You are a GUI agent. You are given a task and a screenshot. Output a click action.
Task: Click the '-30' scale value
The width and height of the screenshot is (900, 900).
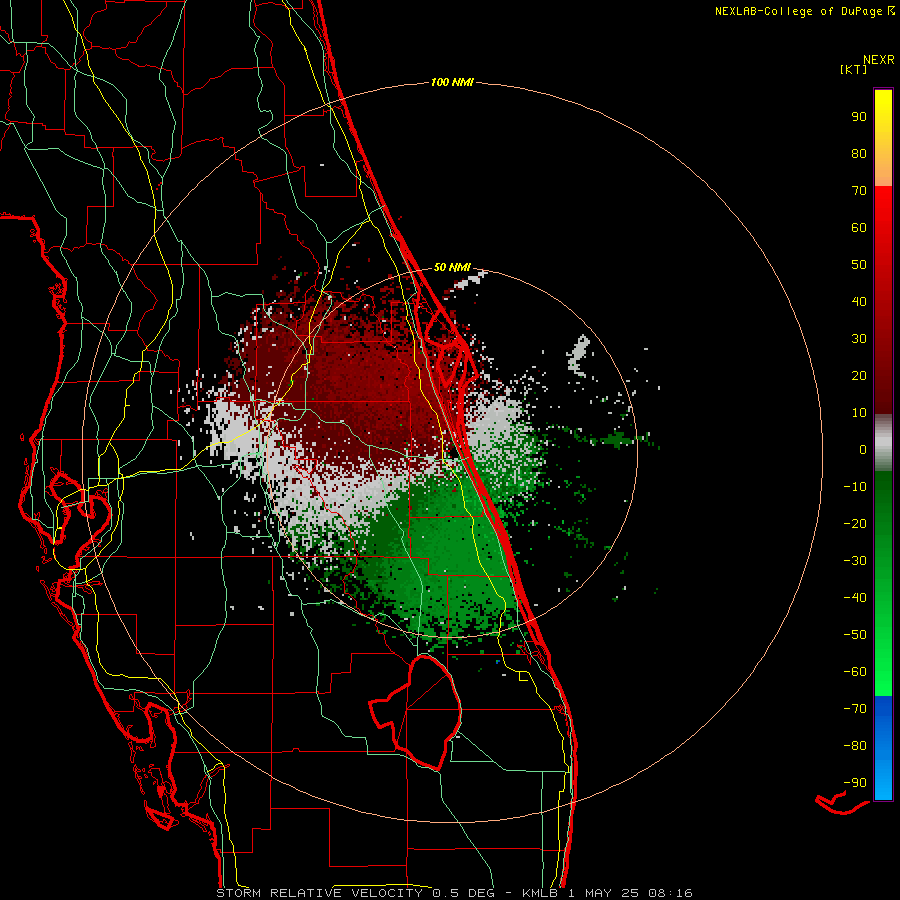click(x=855, y=561)
